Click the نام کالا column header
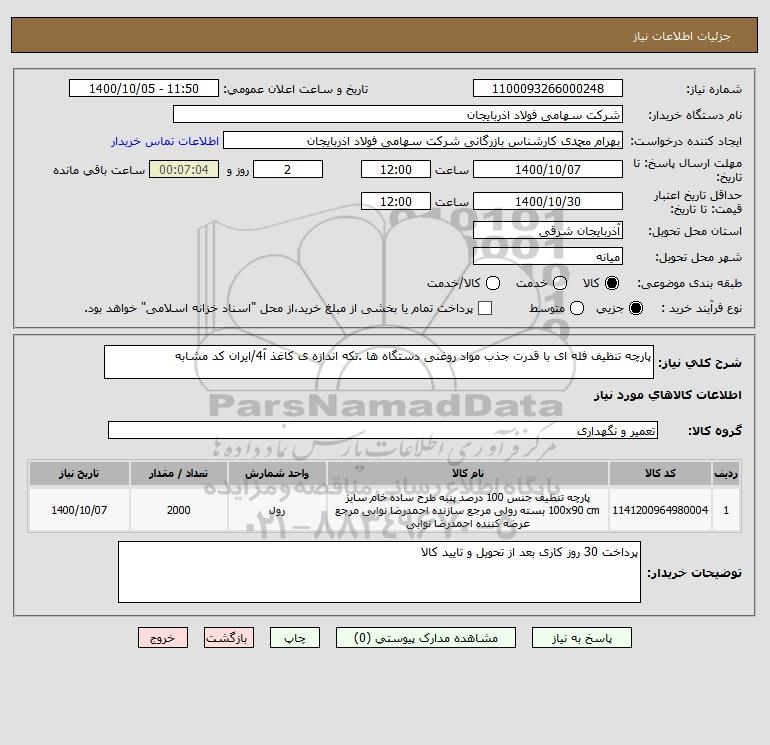The height and width of the screenshot is (745, 770). (468, 473)
